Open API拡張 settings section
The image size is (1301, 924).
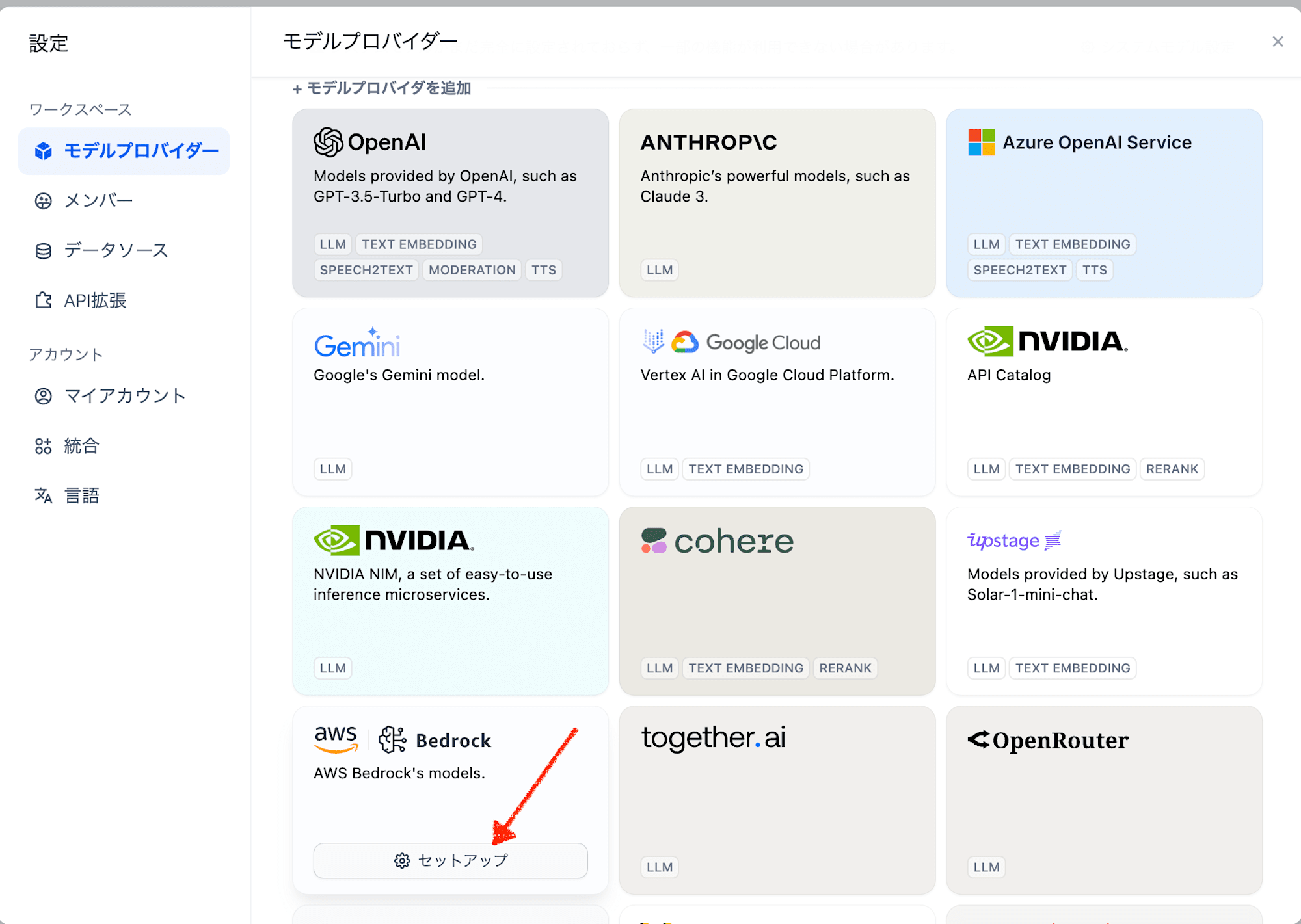(124, 300)
